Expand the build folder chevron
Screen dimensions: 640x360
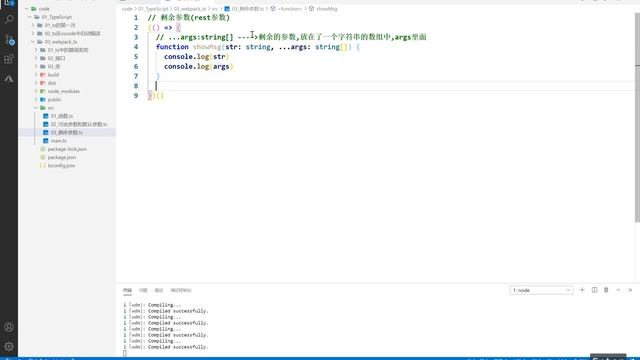tap(36, 75)
